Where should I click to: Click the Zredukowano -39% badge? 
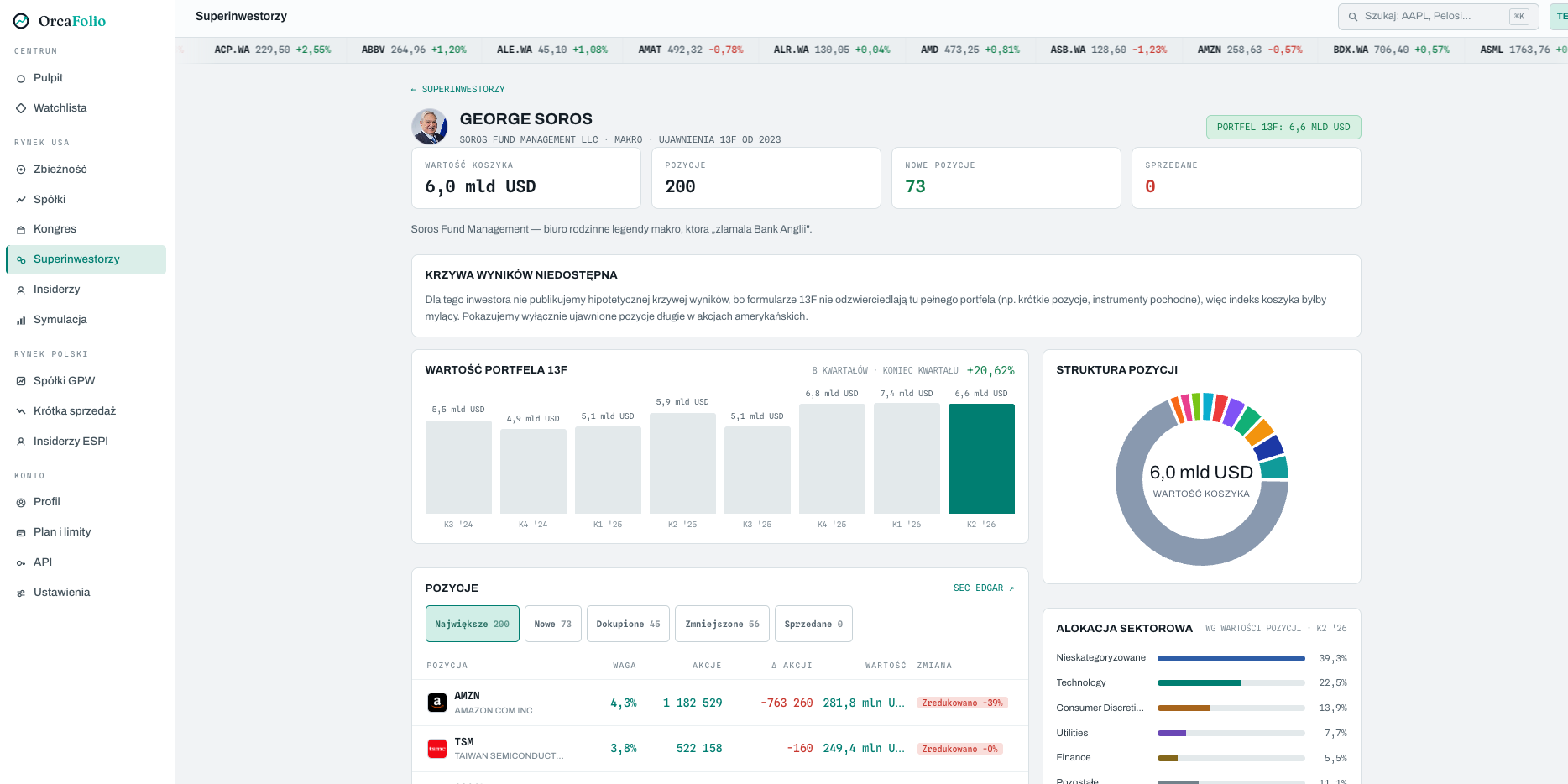coord(963,703)
